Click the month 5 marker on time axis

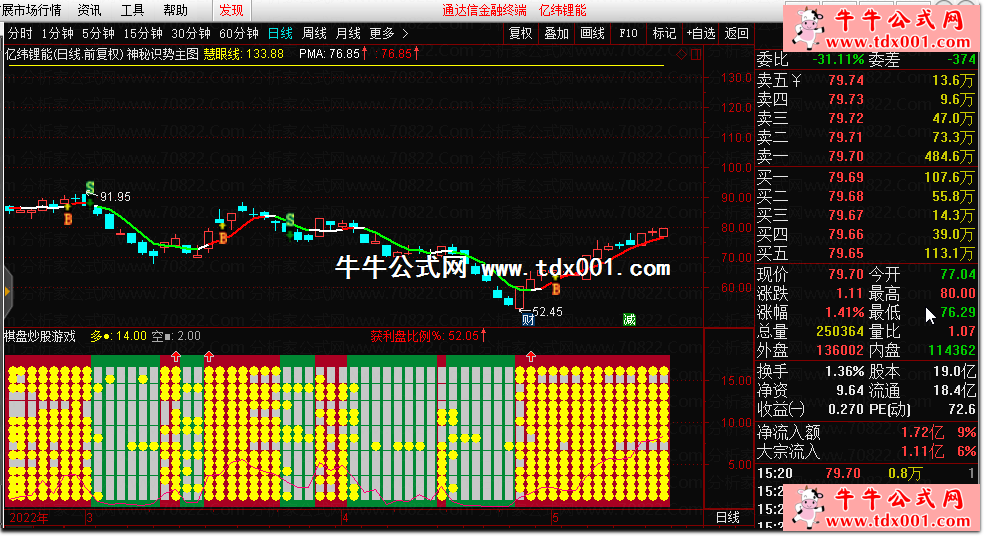click(x=555, y=518)
